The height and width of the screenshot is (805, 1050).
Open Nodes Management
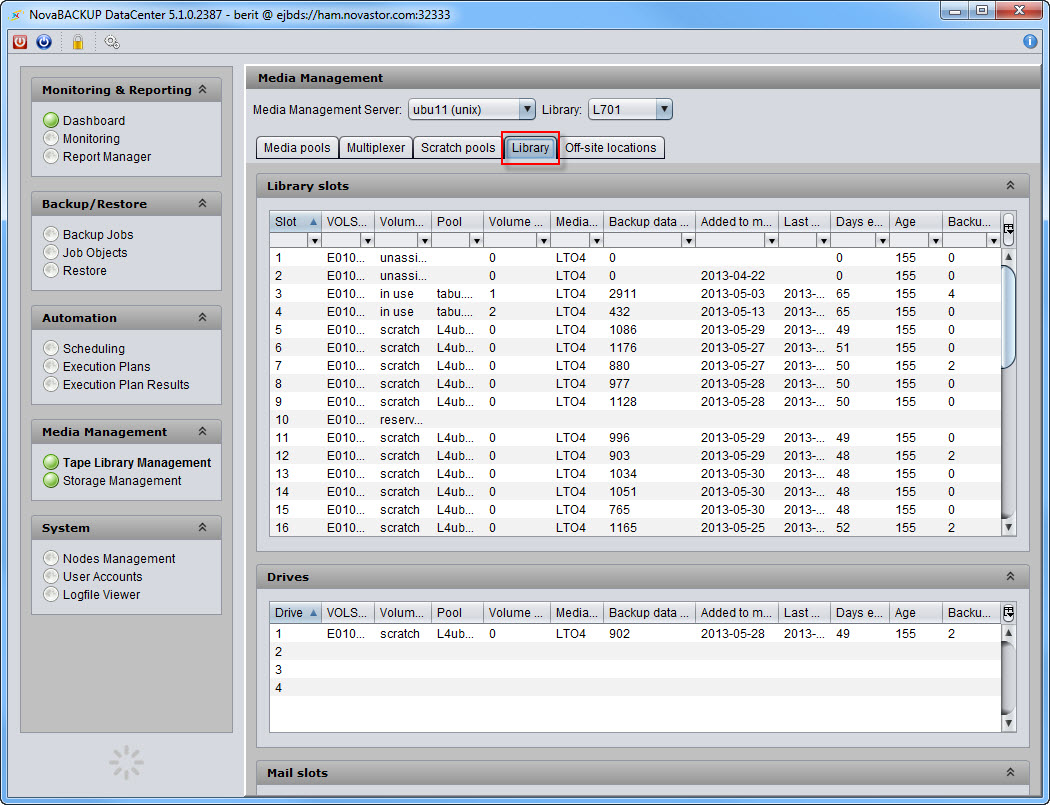[x=119, y=559]
